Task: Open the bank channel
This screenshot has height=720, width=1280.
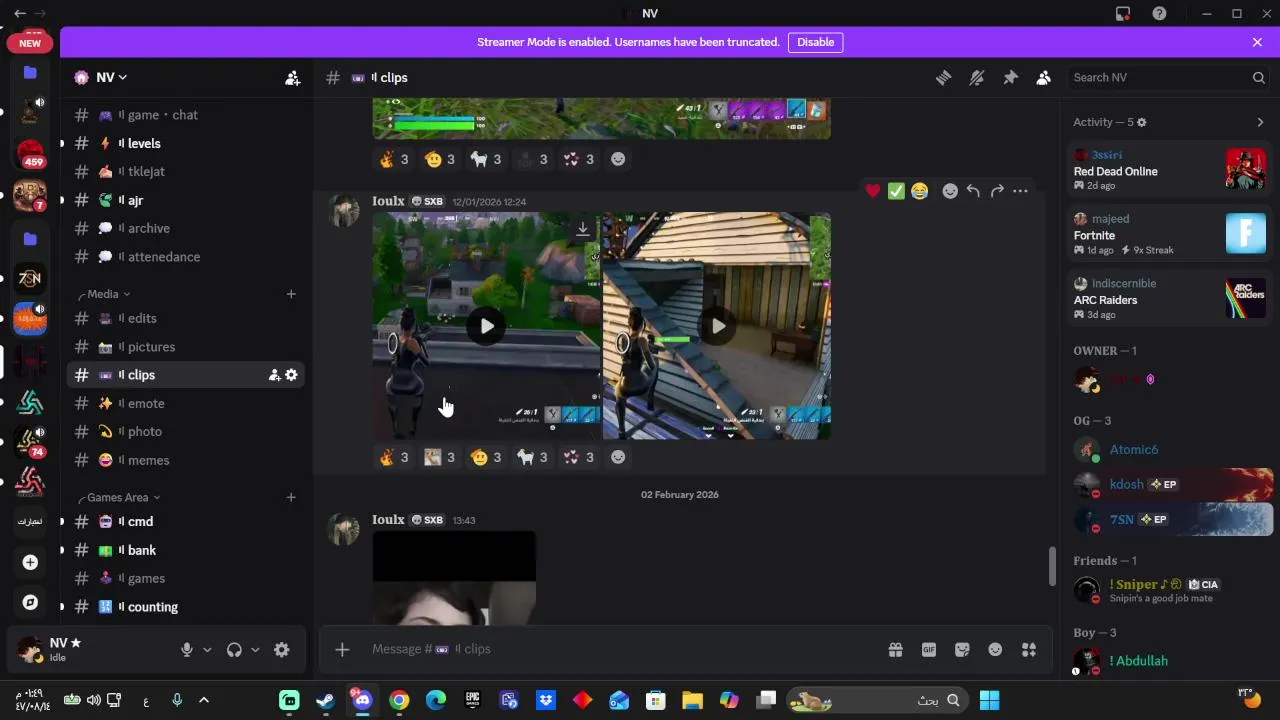Action: [185, 550]
